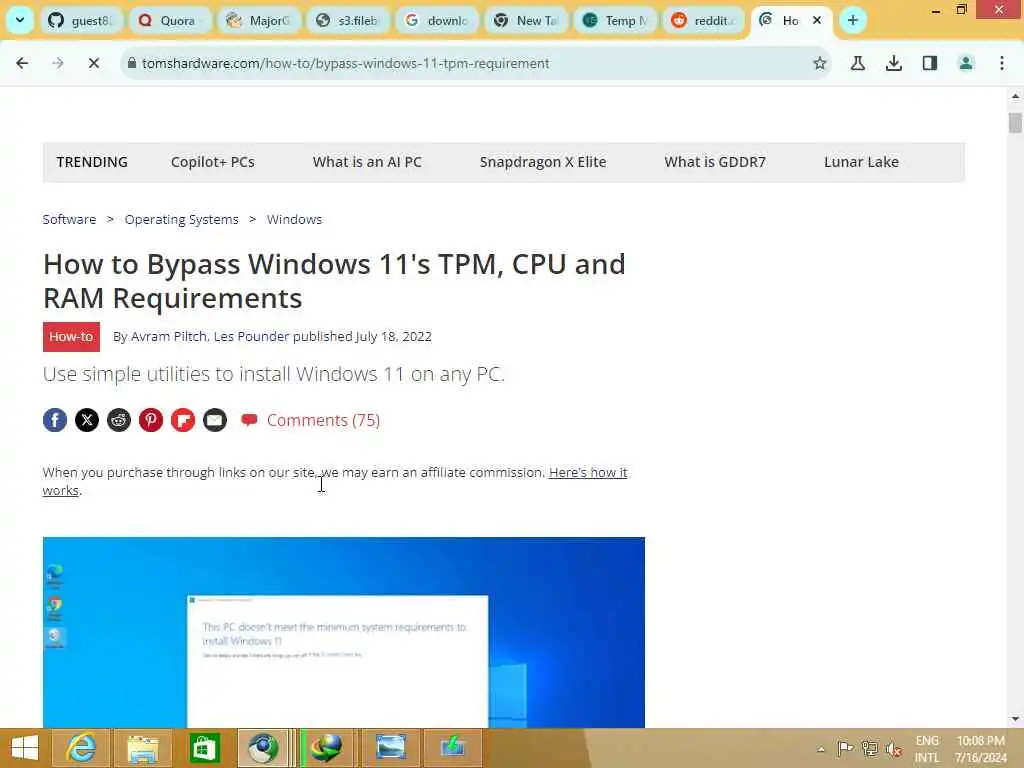Click the muted volume tray icon
This screenshot has width=1024, height=768.
coord(893,748)
